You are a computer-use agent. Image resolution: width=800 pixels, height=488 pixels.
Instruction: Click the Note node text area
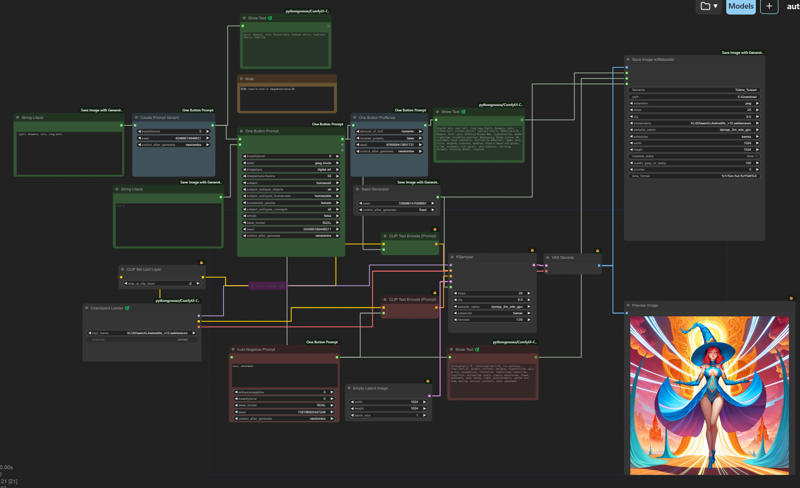coord(287,97)
